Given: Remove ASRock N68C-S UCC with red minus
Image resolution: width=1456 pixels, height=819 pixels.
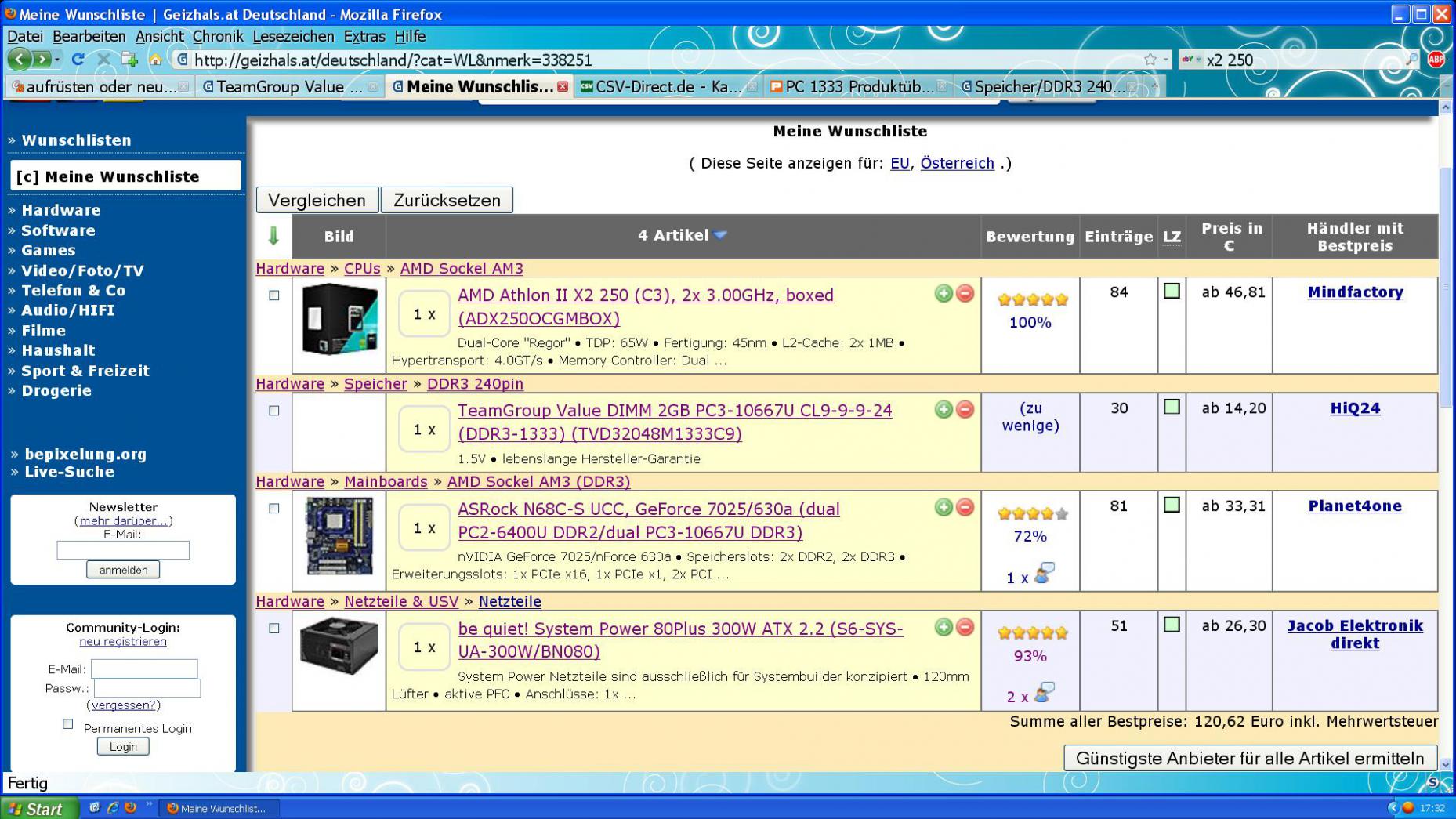Looking at the screenshot, I should pyautogui.click(x=965, y=507).
